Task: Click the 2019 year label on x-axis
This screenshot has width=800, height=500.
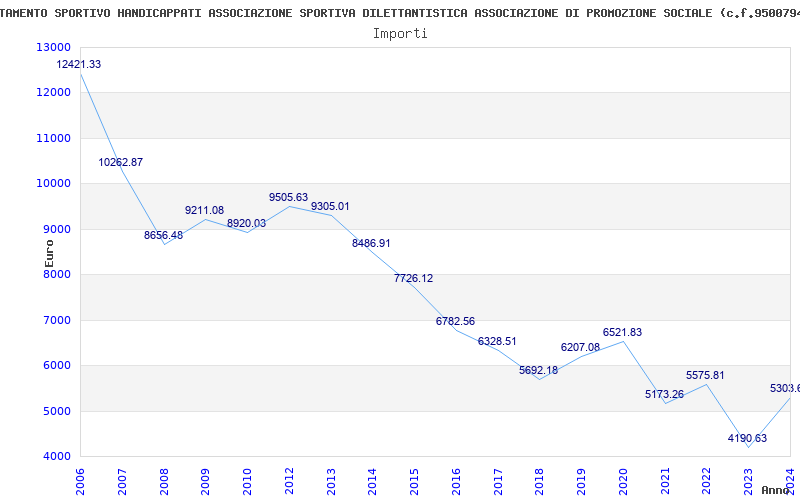Action: click(x=581, y=482)
